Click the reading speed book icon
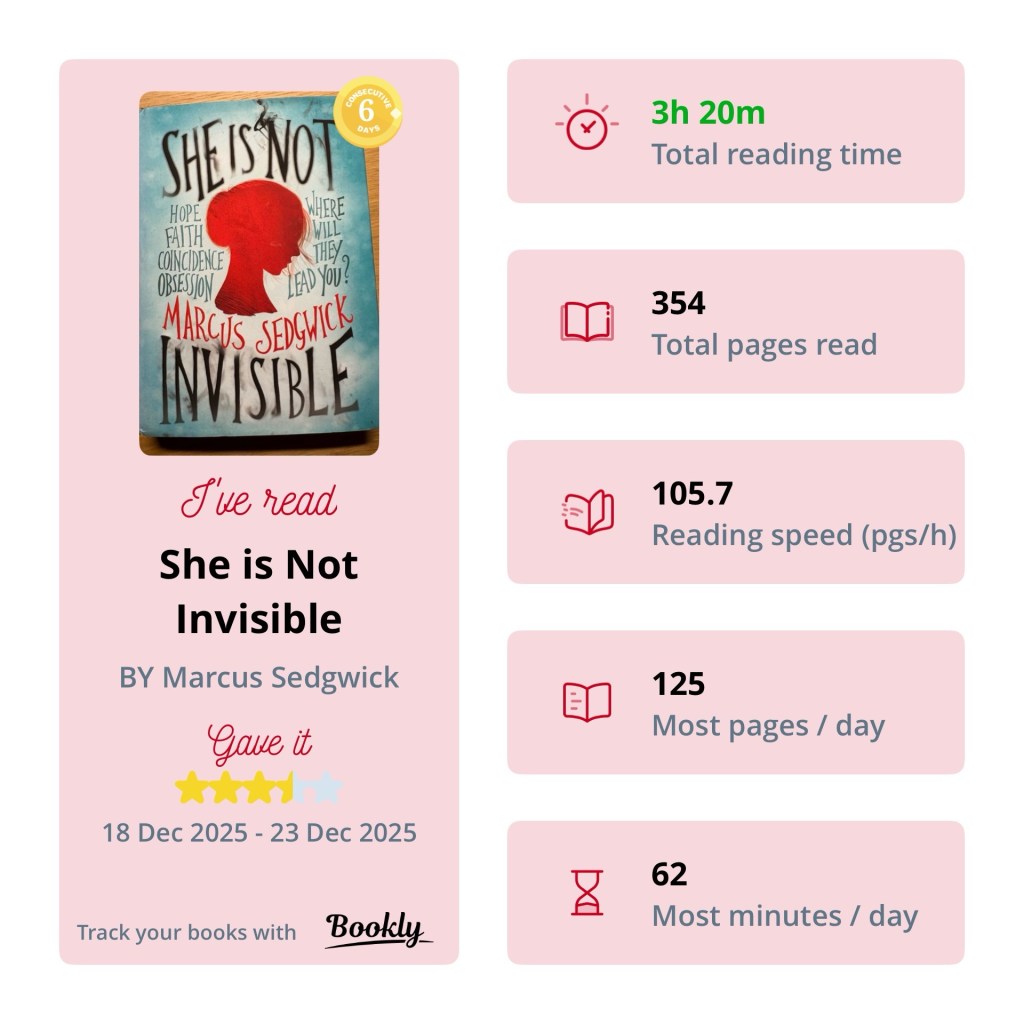1024x1024 pixels. pyautogui.click(x=588, y=513)
